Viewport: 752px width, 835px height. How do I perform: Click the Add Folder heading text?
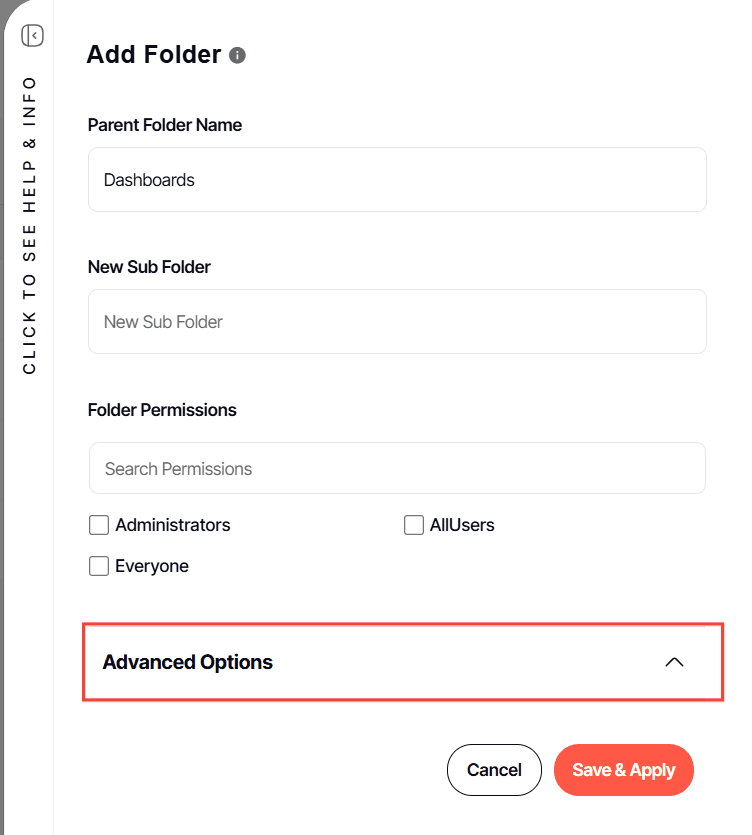(x=154, y=55)
